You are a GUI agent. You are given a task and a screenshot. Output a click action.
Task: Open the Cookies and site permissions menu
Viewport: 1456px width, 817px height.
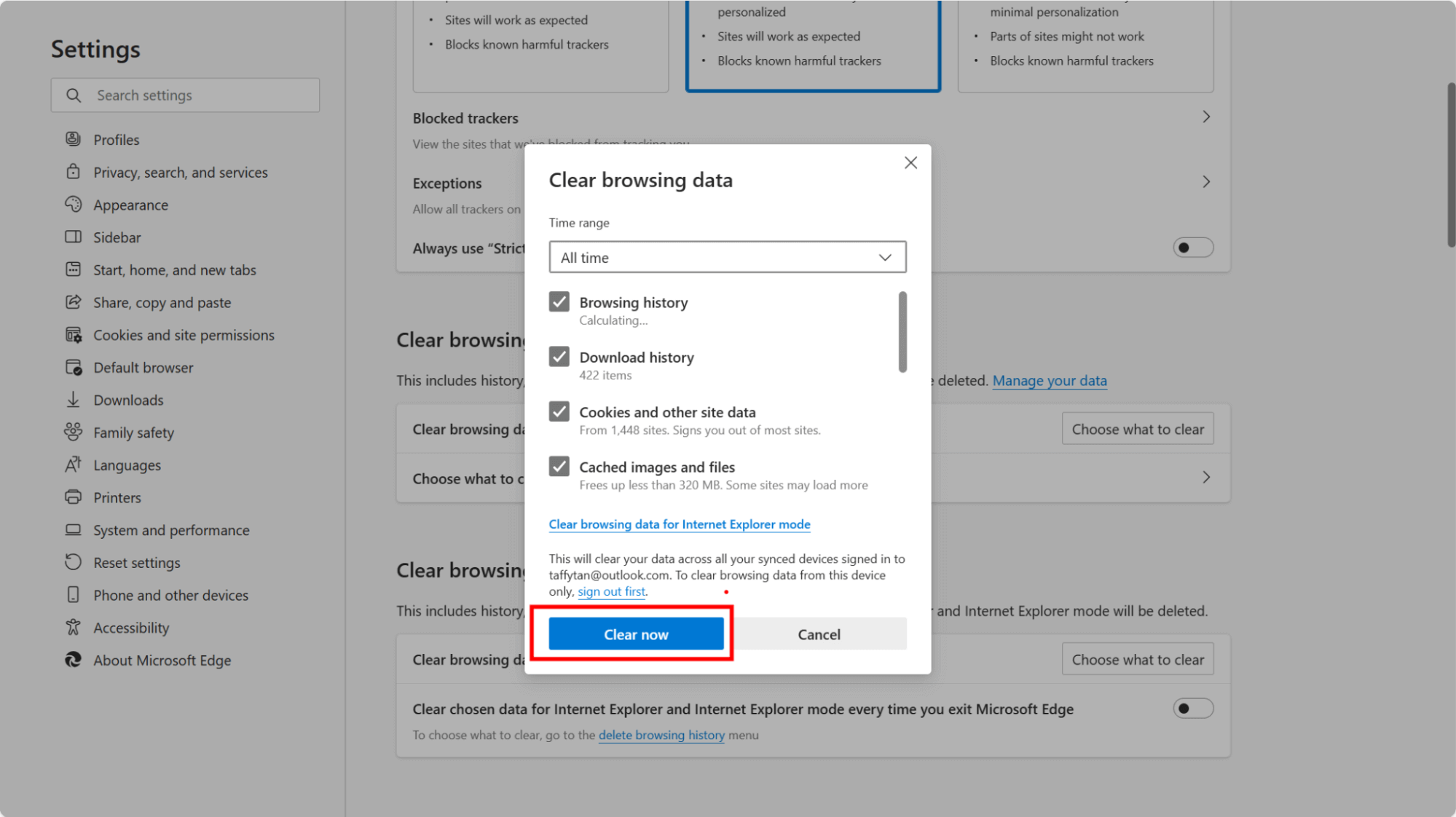183,335
